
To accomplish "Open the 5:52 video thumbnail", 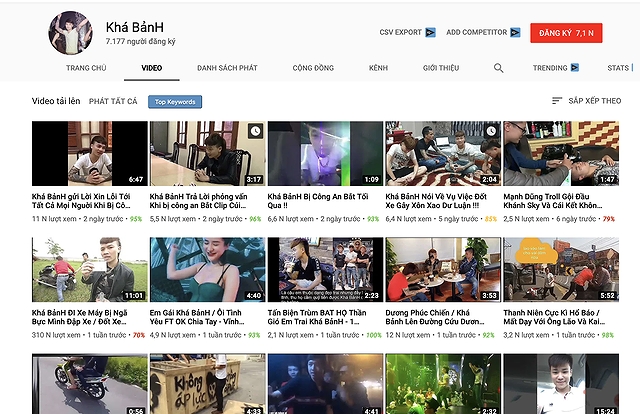I will (x=560, y=269).
